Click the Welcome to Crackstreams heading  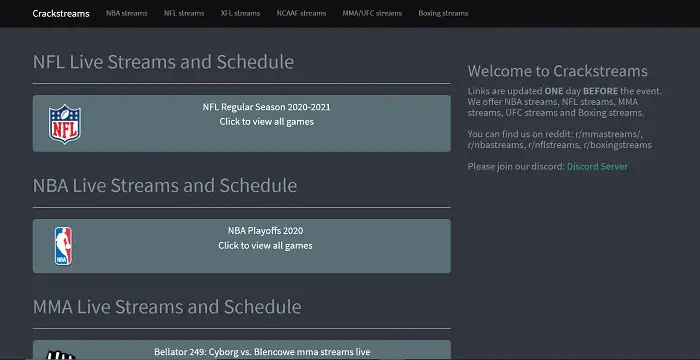point(558,71)
